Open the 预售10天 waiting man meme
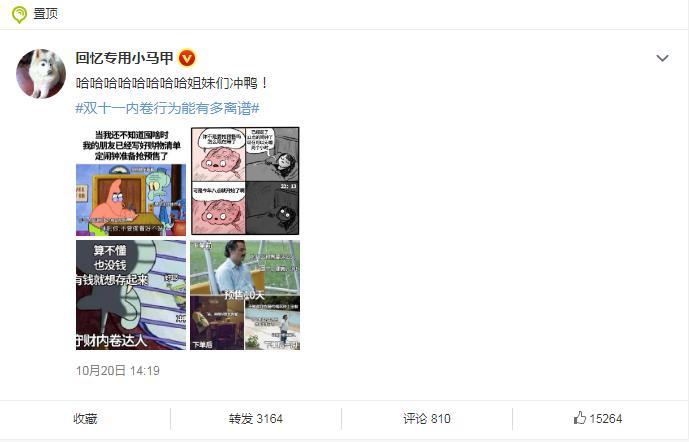The width and height of the screenshot is (689, 442). pos(245,295)
